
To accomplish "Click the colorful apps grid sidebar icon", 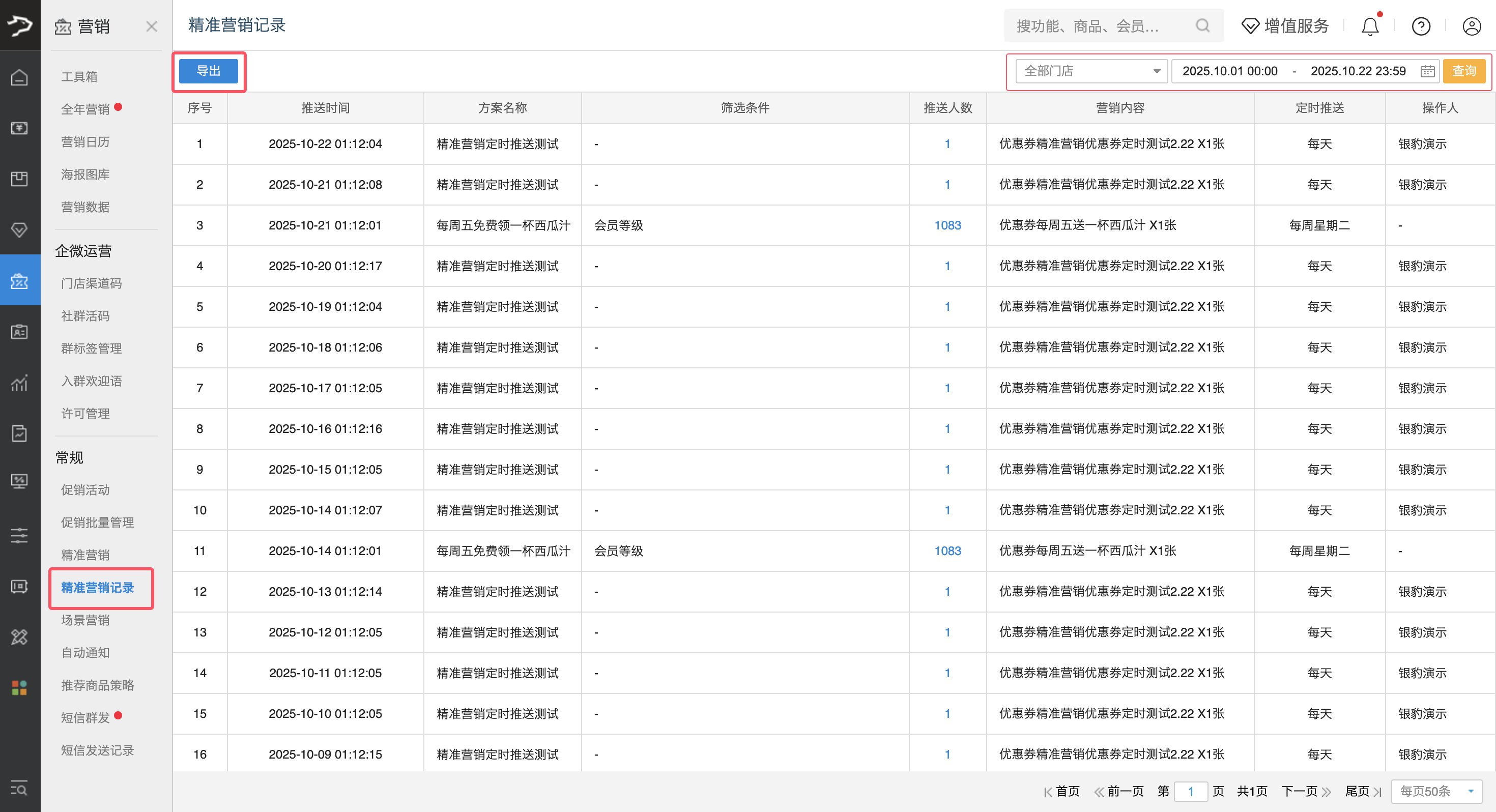I will (19, 688).
